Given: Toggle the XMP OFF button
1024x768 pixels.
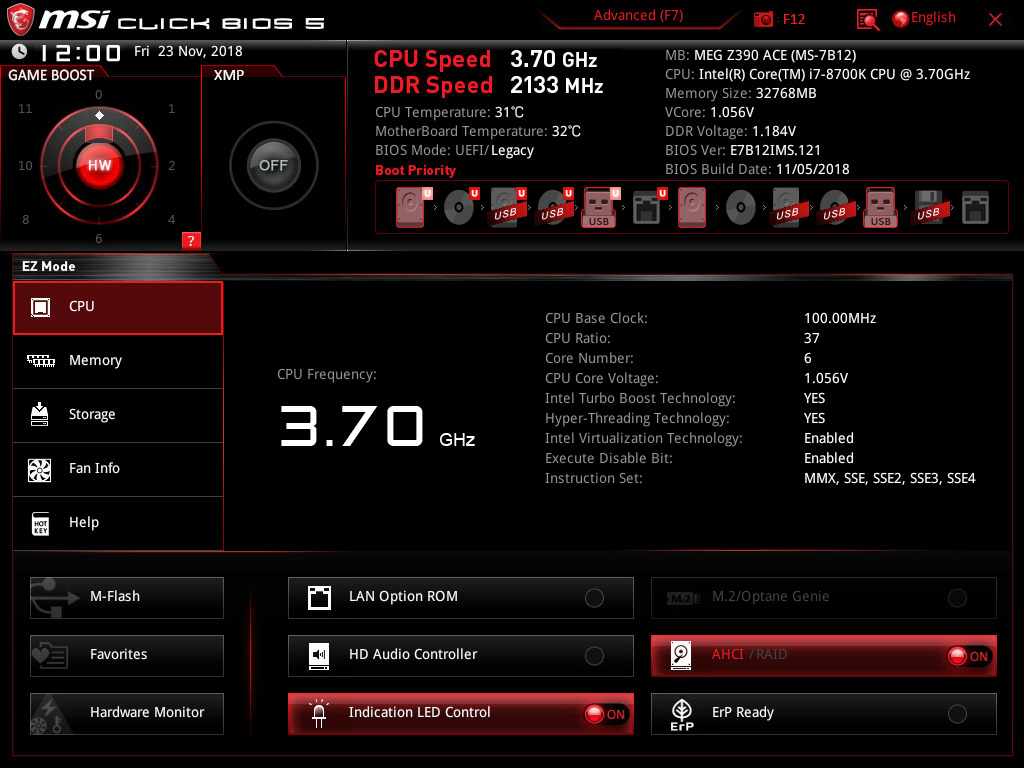Looking at the screenshot, I should click(x=273, y=165).
